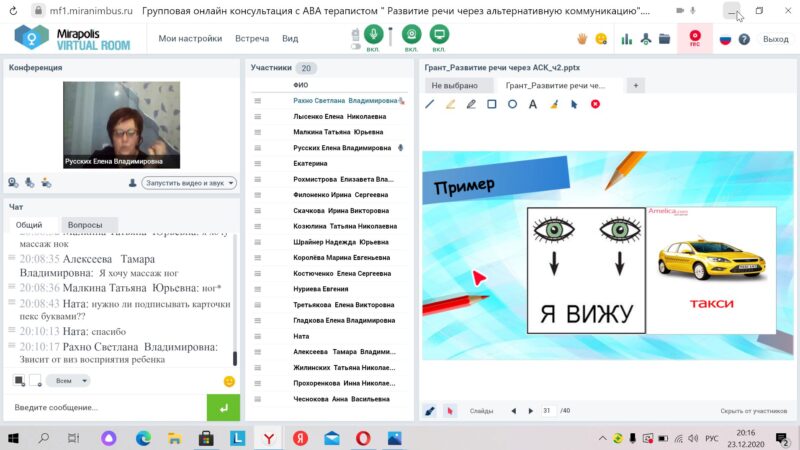Image resolution: width=800 pixels, height=450 pixels.
Task: Open the Opera browser taskbar icon
Action: click(x=363, y=438)
